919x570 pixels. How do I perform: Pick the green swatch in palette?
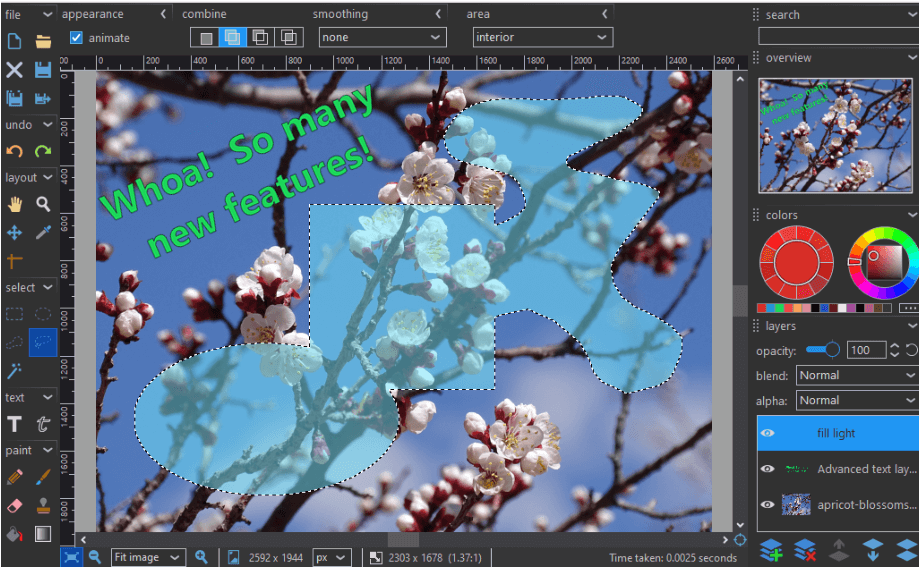pyautogui.click(x=779, y=308)
